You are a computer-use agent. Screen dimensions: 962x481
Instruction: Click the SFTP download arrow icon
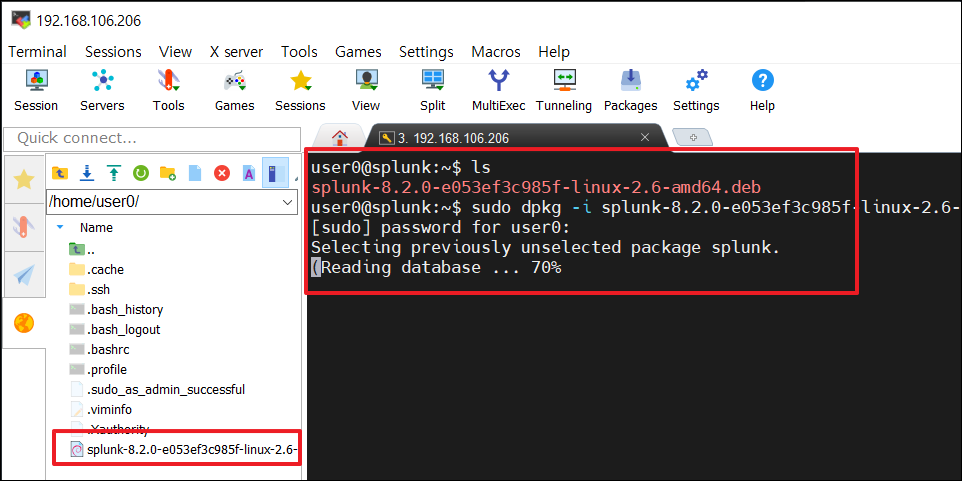click(x=87, y=174)
